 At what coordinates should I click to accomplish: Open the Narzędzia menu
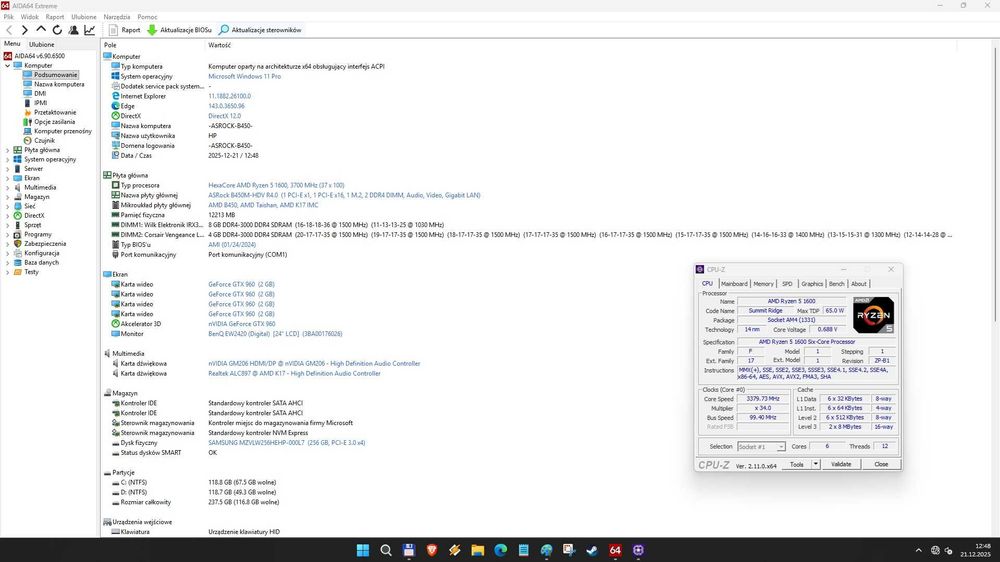(x=117, y=17)
